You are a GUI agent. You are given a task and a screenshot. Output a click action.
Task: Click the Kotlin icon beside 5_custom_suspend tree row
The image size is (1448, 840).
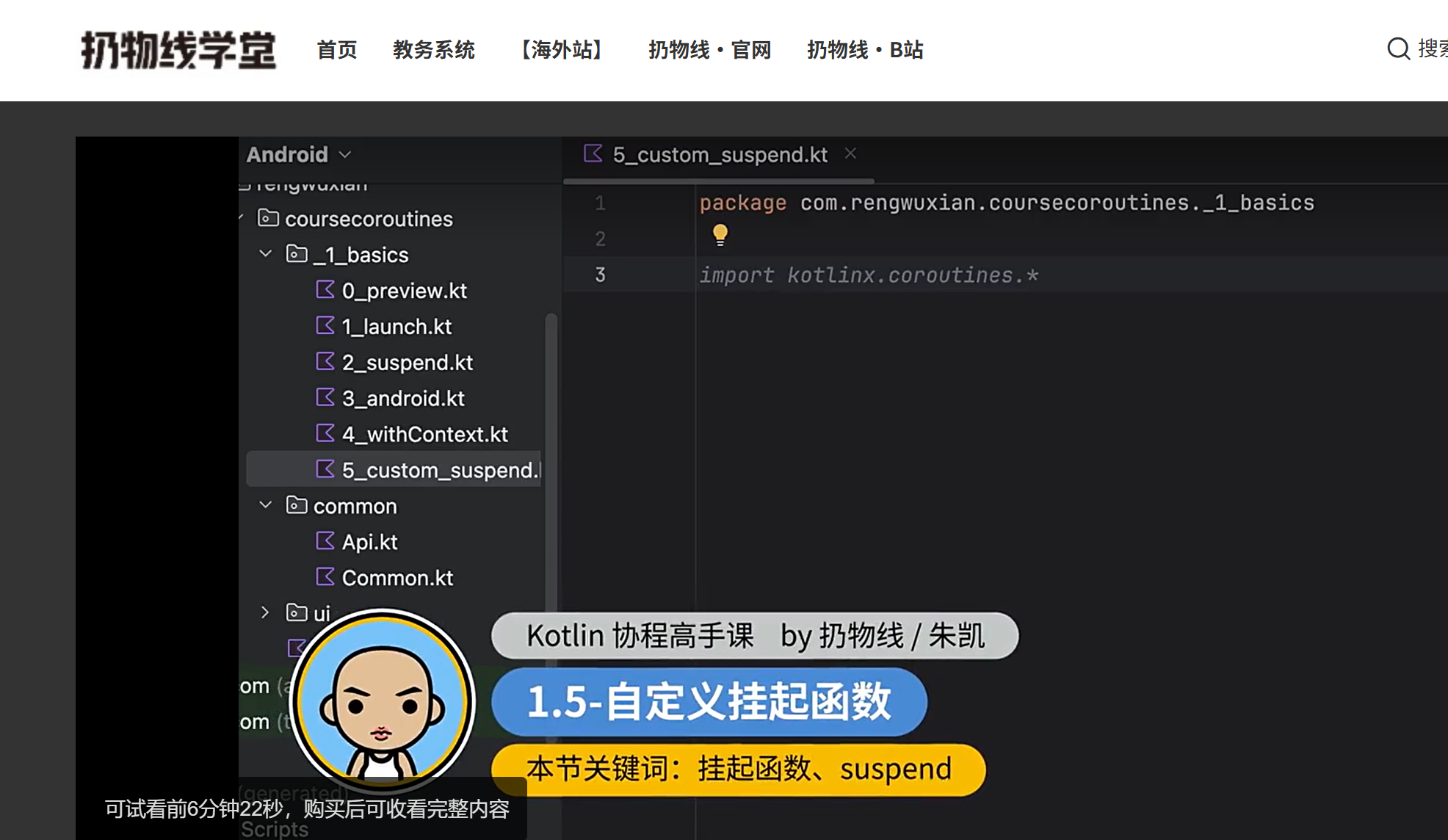click(x=325, y=470)
